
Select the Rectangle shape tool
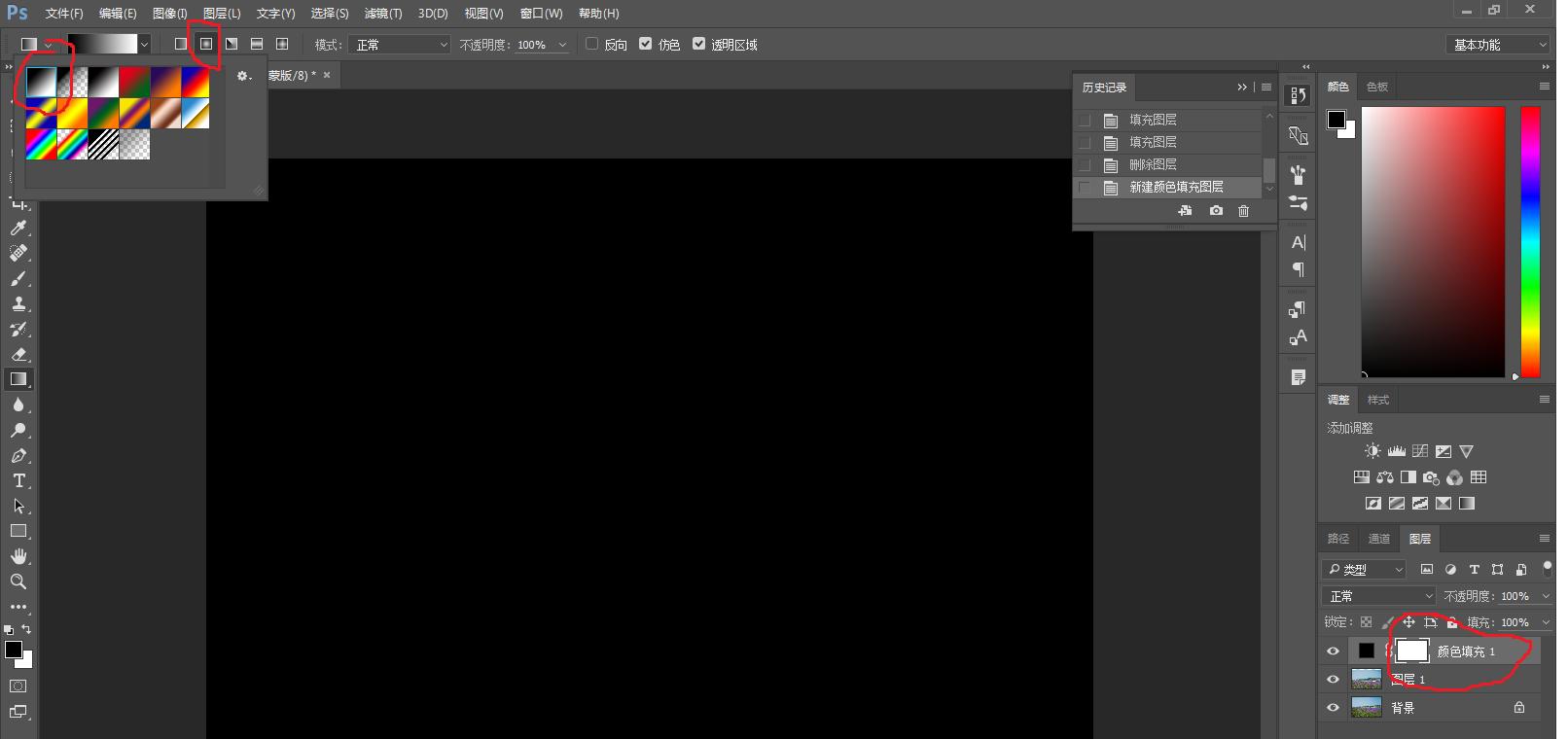18,531
